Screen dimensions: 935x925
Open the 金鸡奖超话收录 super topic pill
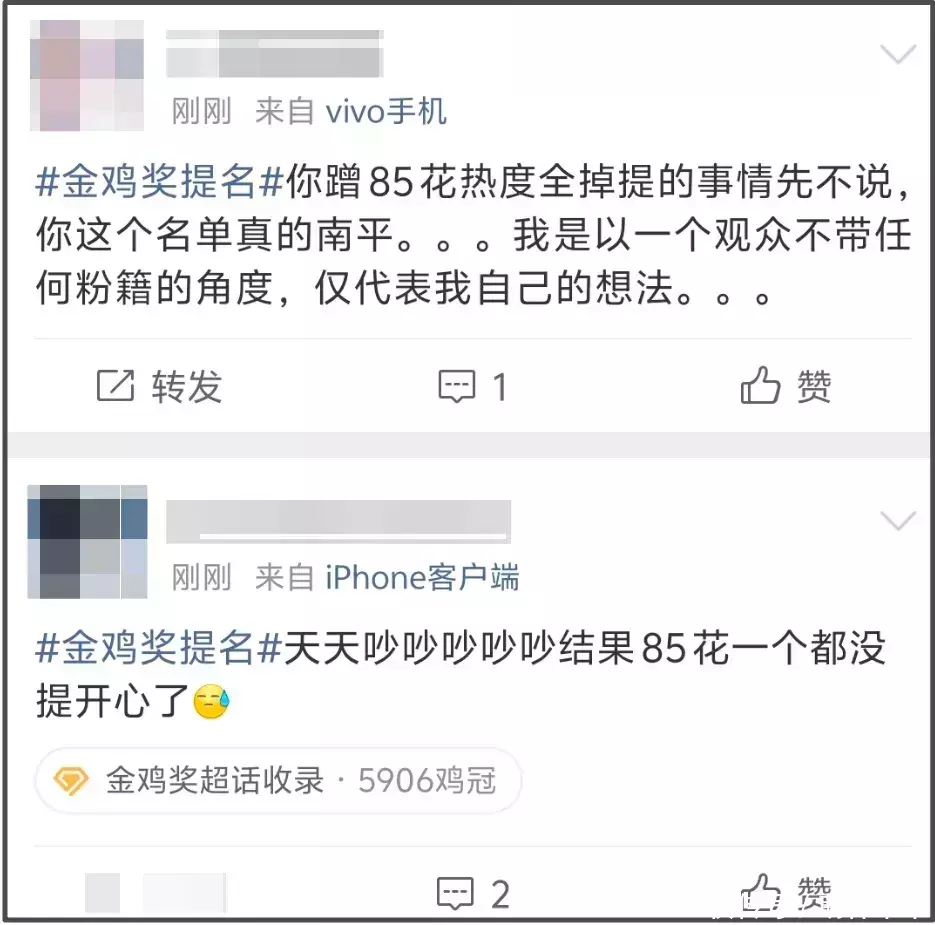click(x=278, y=780)
